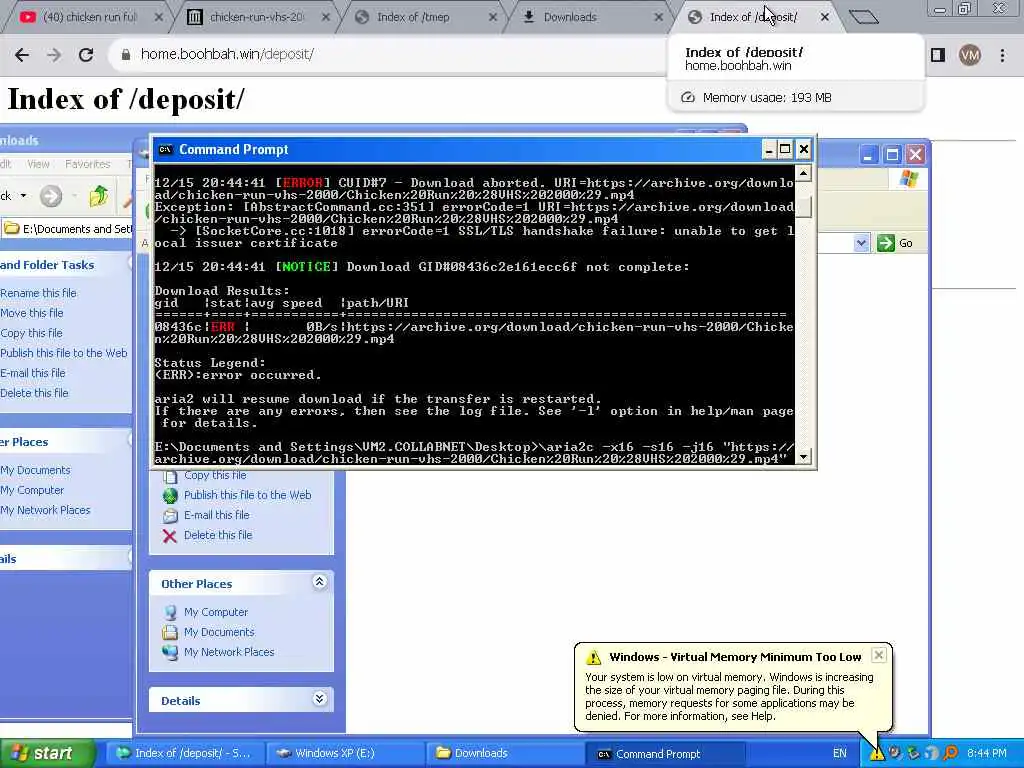Reload the page in Chrome
1024x768 pixels.
(86, 55)
